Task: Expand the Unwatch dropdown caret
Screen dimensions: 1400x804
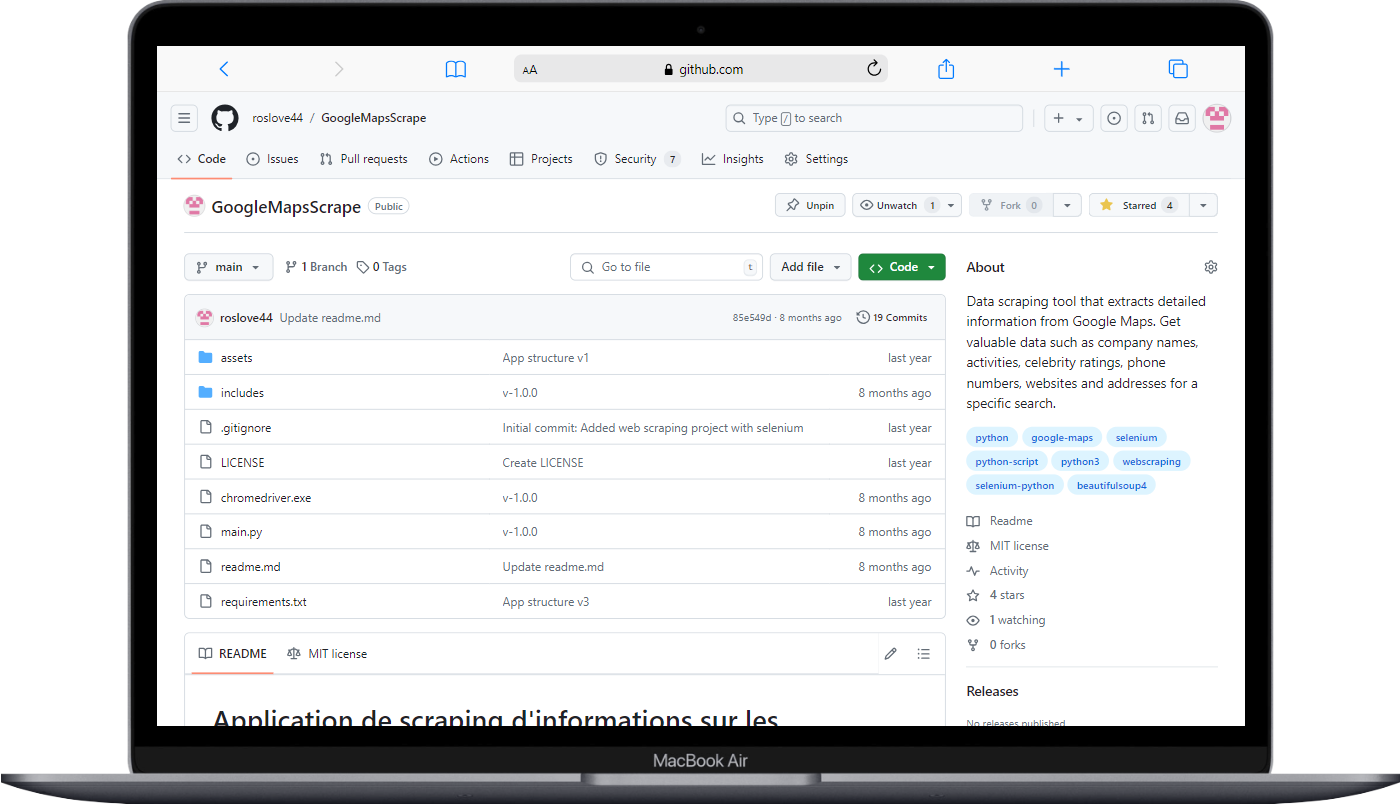Action: click(x=951, y=205)
